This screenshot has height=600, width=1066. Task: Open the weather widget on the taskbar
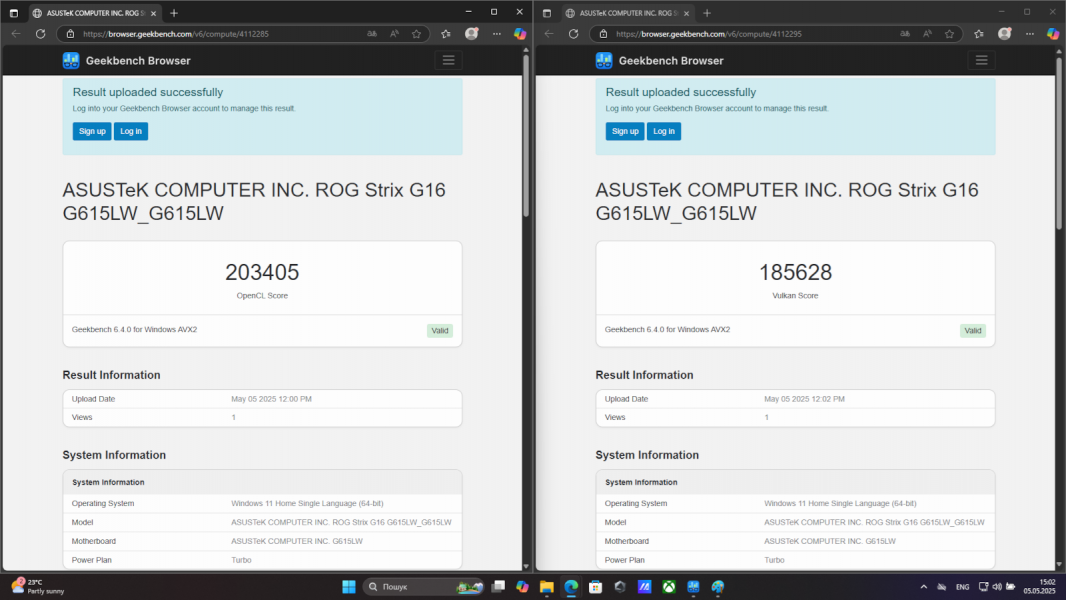pyautogui.click(x=38, y=586)
